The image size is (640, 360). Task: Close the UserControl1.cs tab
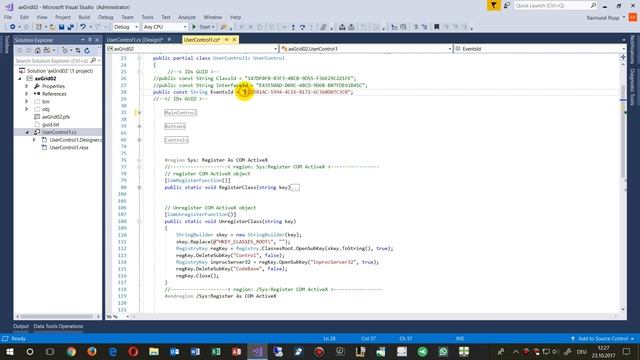pyautogui.click(x=234, y=40)
